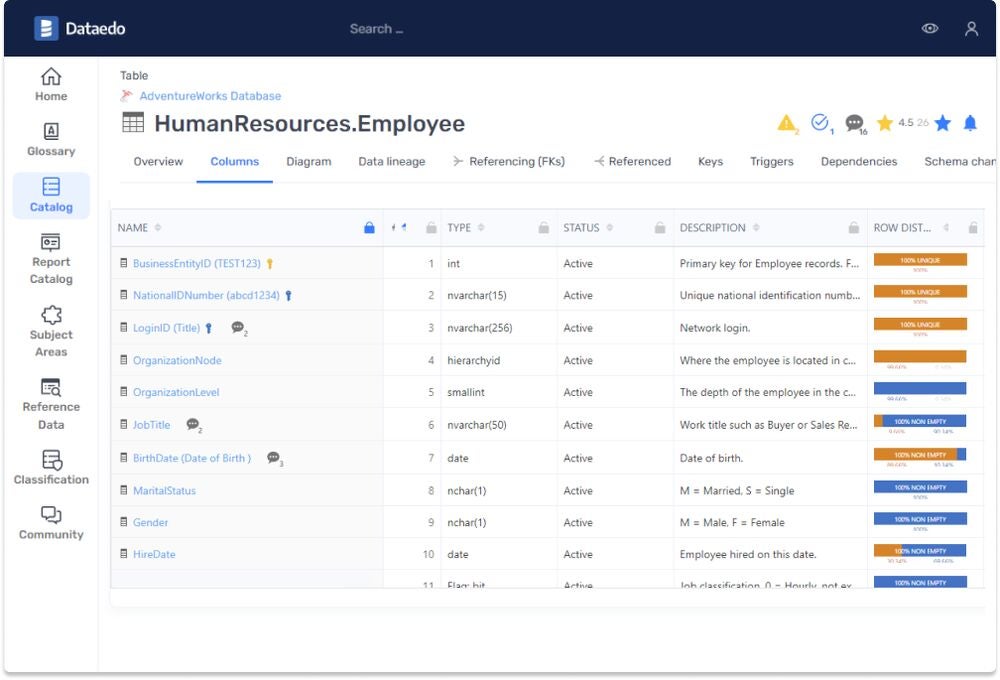Open the user profile icon
This screenshot has height=680, width=1000.
[x=971, y=28]
